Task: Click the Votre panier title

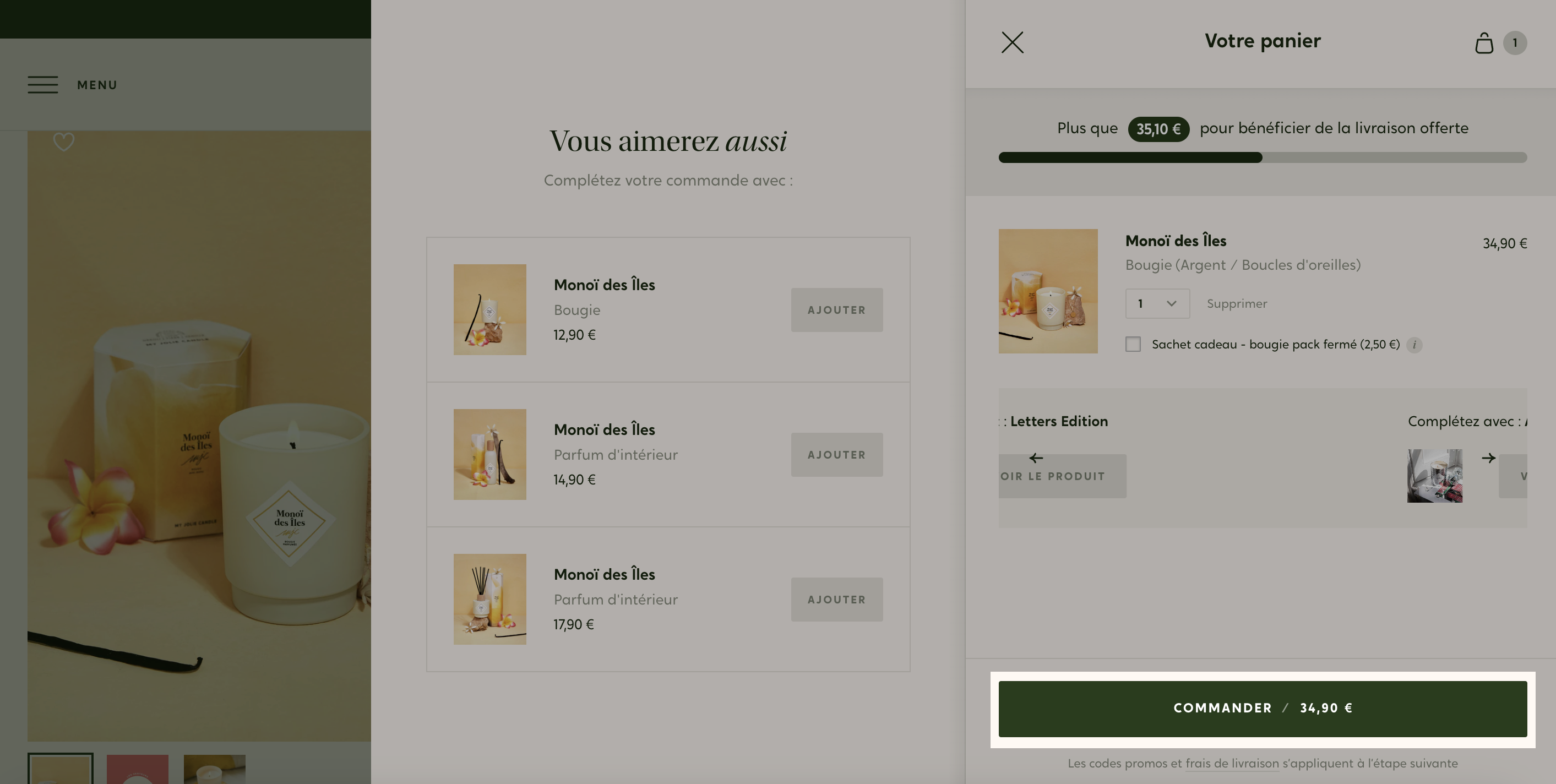Action: coord(1263,41)
